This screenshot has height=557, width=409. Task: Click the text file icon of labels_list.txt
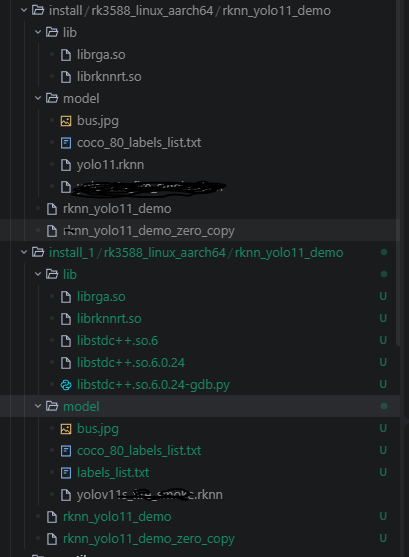pyautogui.click(x=66, y=473)
